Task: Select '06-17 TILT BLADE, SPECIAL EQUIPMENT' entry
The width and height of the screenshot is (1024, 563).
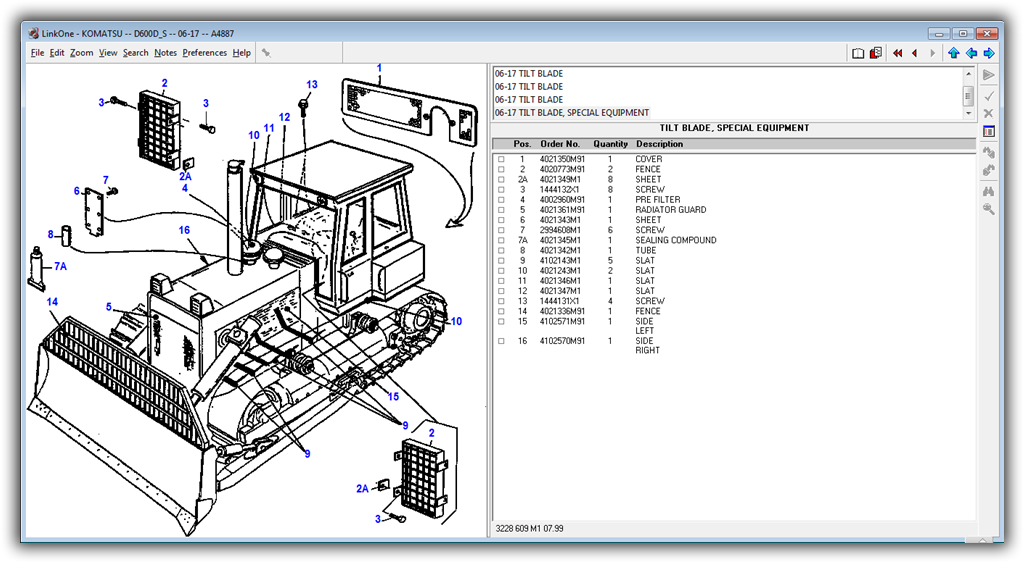Action: [571, 113]
